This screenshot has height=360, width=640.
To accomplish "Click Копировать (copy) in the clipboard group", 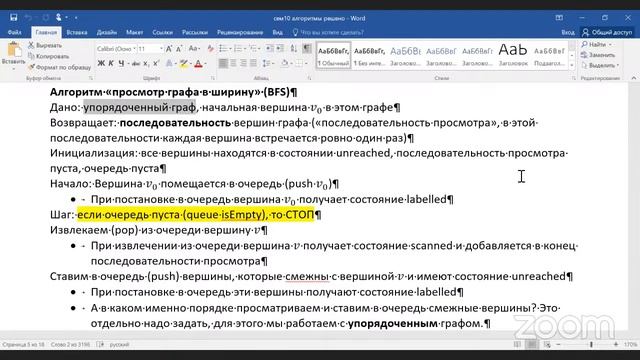I will pos(48,56).
